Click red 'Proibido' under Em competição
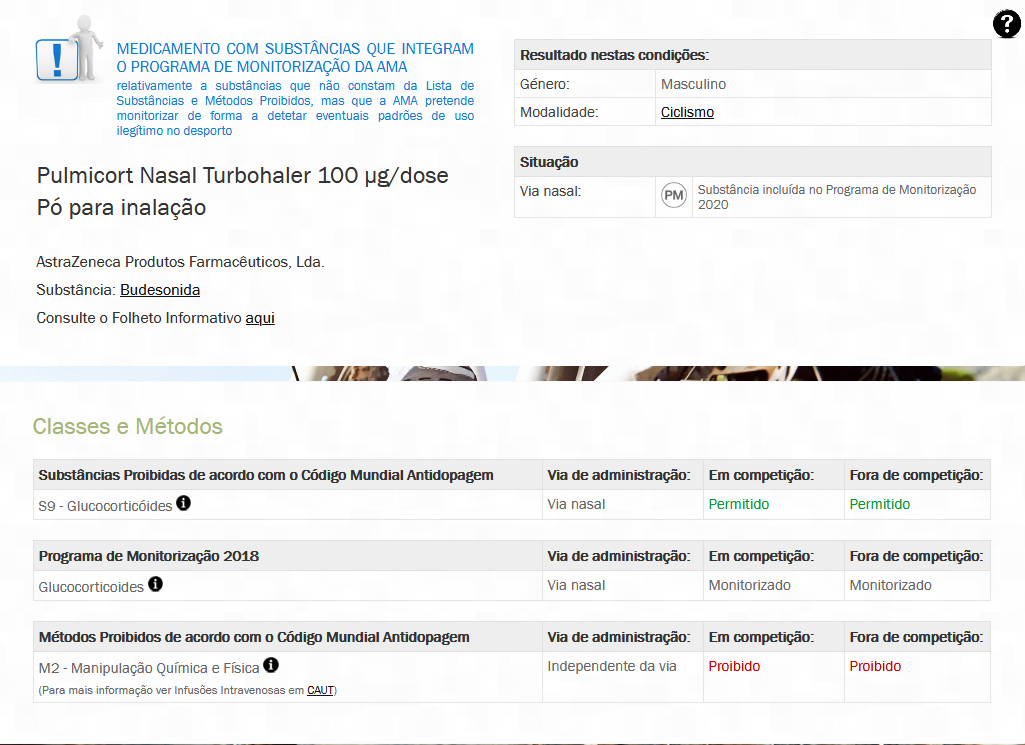 (734, 667)
